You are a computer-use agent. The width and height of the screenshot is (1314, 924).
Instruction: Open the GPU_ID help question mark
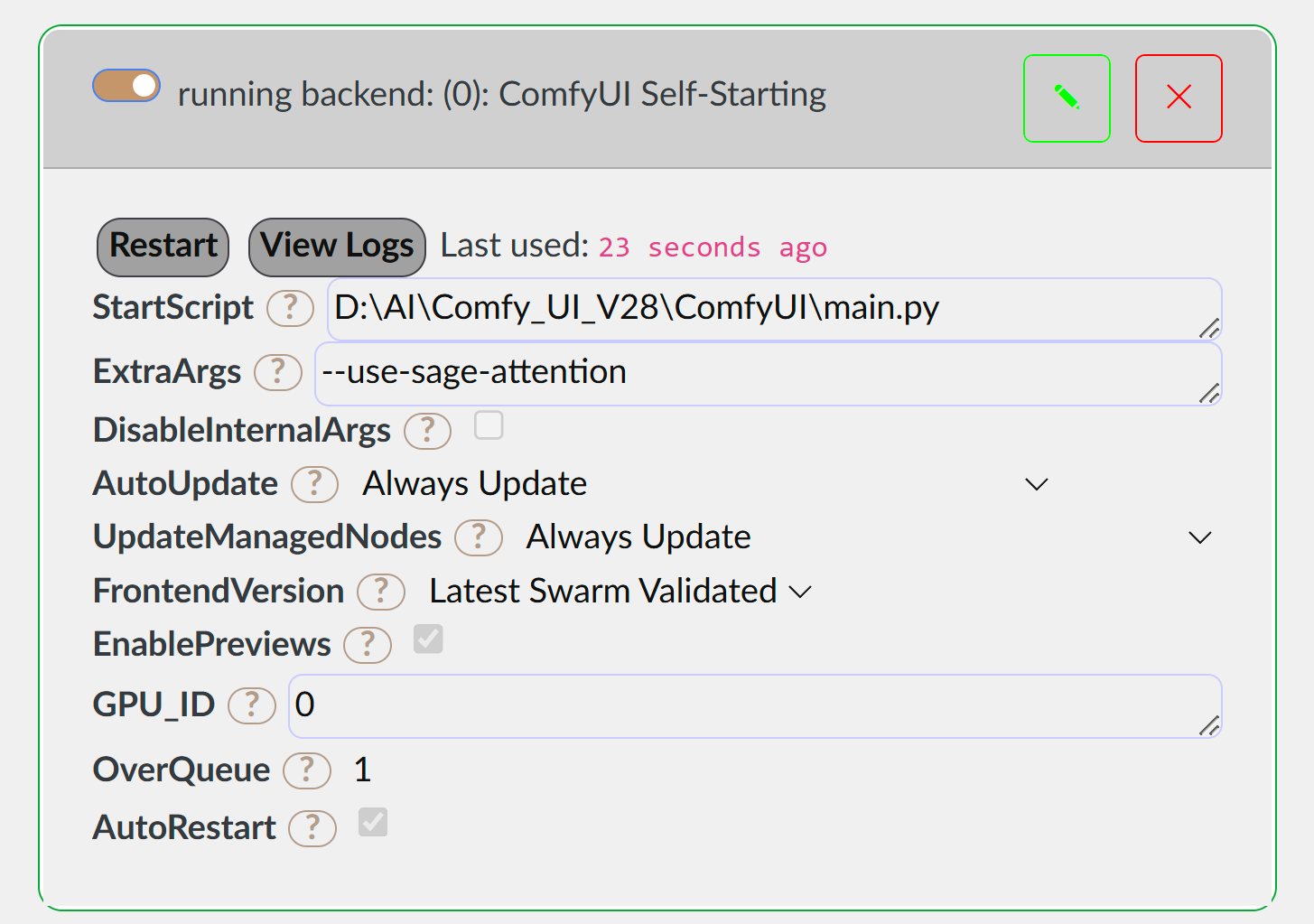pyautogui.click(x=251, y=705)
